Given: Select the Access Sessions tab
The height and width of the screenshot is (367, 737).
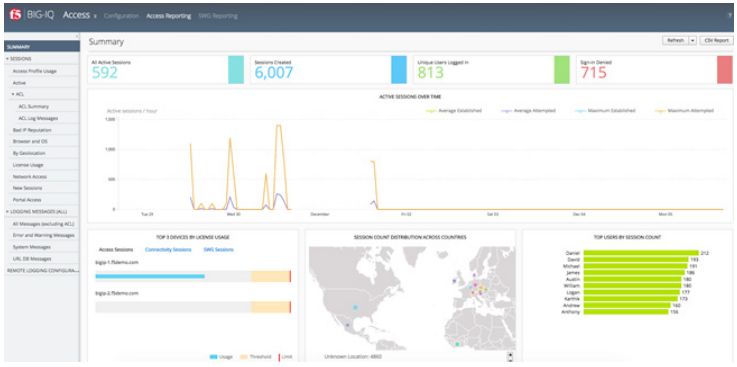Looking at the screenshot, I should (x=116, y=250).
